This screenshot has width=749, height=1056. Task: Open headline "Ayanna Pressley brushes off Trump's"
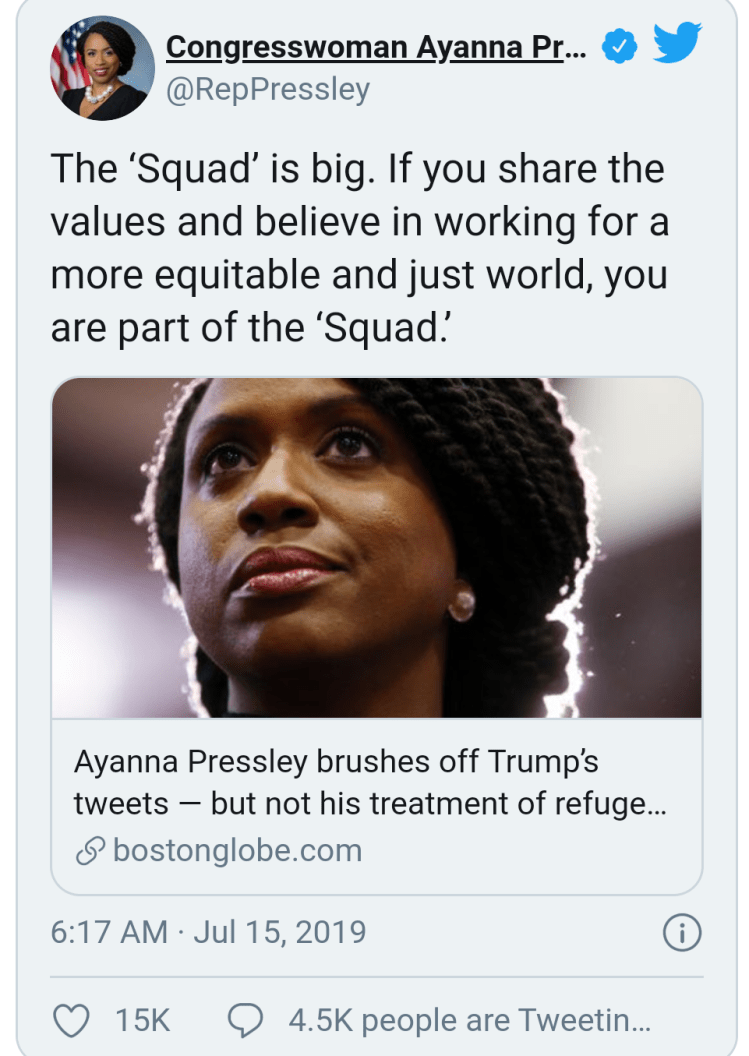[x=336, y=762]
